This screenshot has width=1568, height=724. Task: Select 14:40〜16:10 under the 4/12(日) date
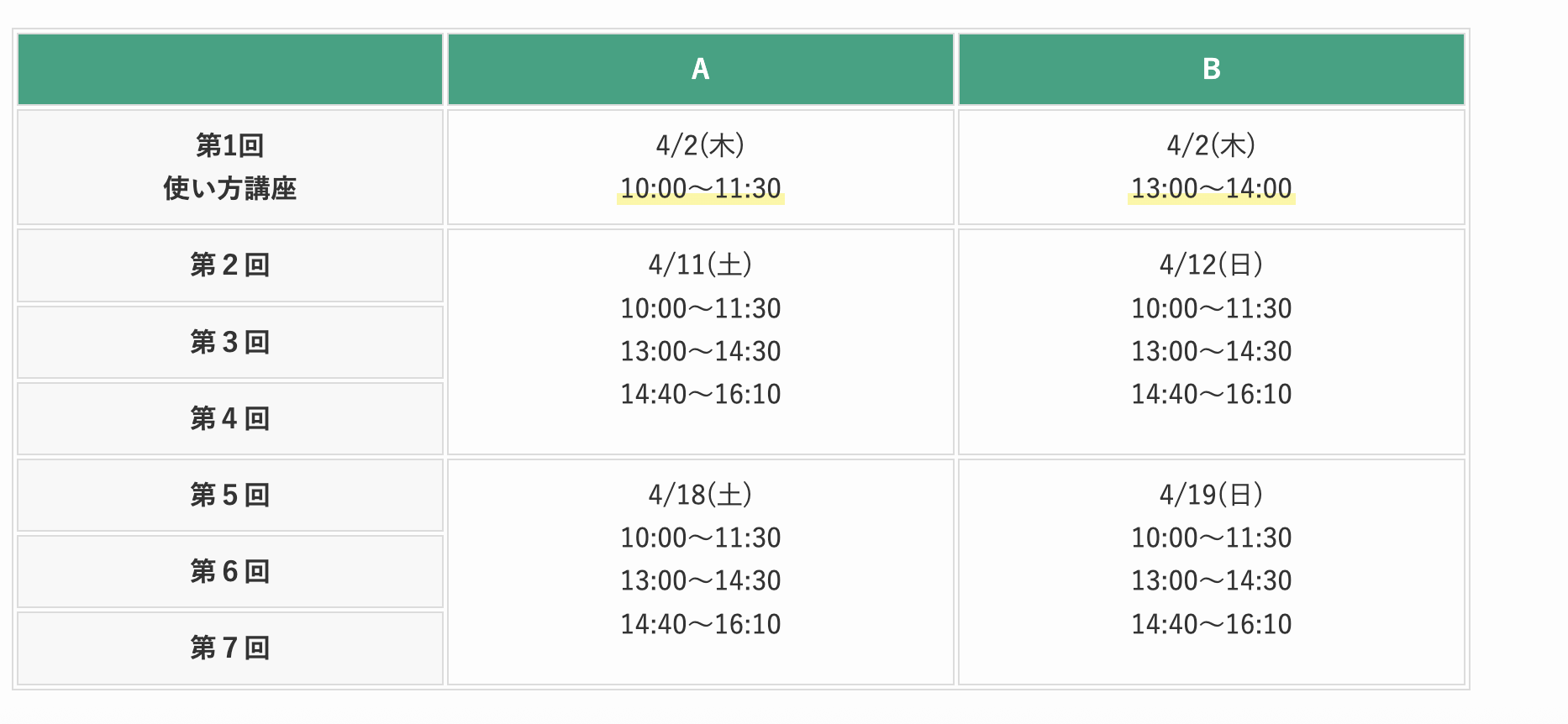pos(1211,394)
